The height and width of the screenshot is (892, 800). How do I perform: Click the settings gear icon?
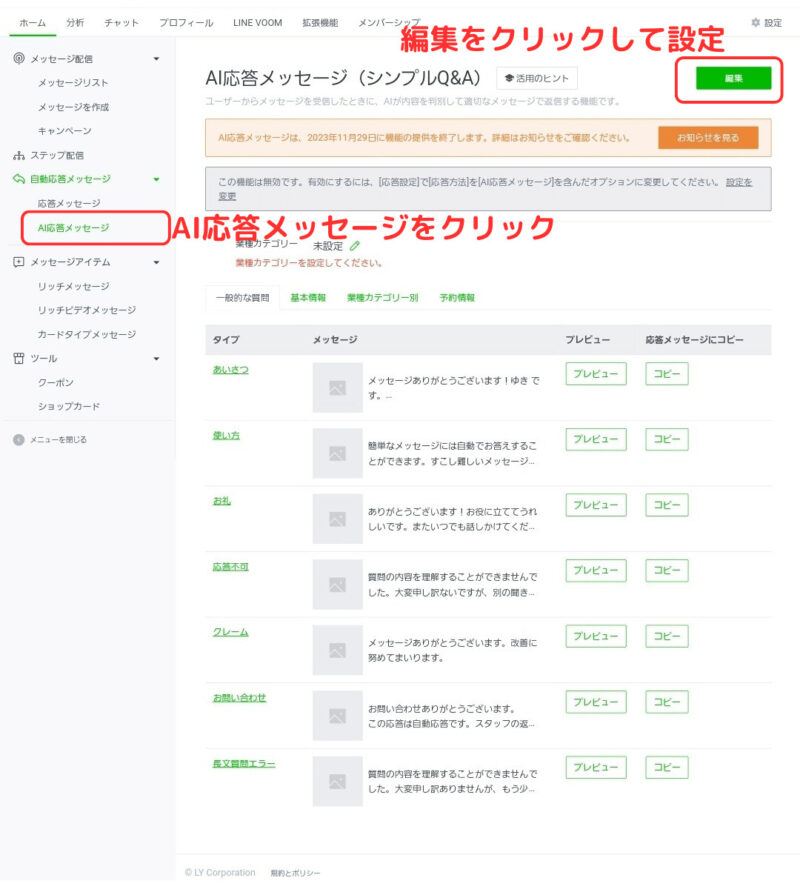(x=756, y=22)
